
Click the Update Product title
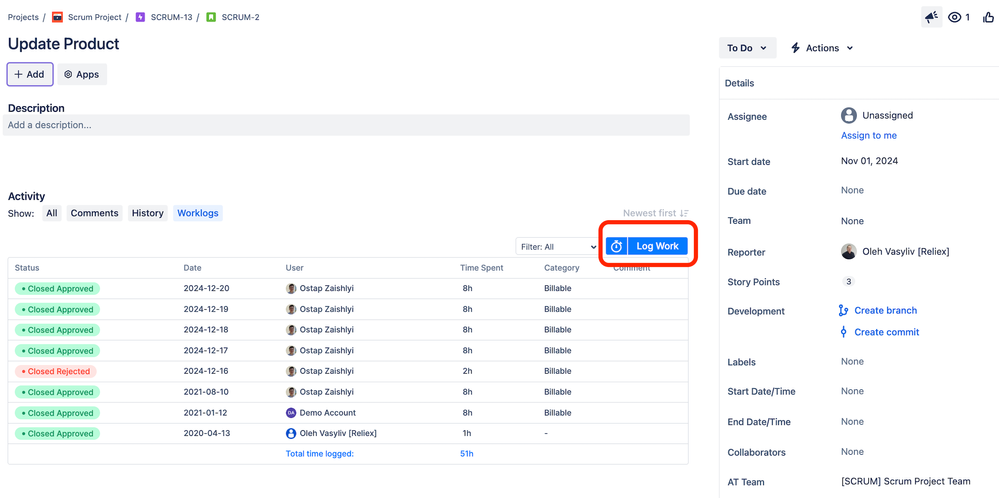pos(63,44)
